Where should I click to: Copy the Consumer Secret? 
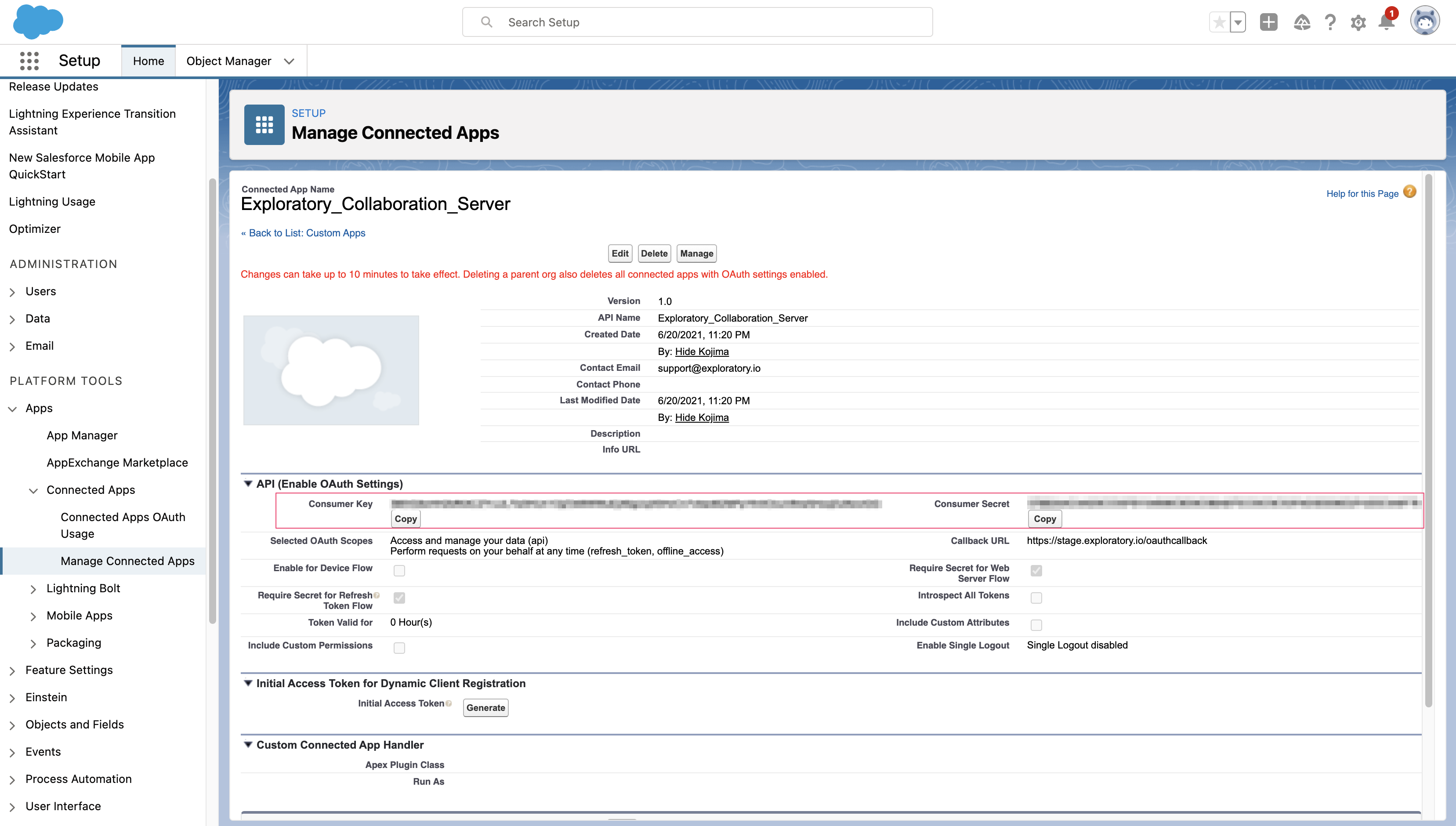point(1045,518)
